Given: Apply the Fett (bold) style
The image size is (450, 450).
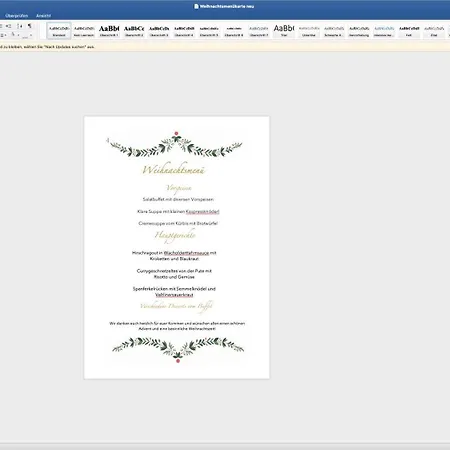Looking at the screenshot, I should coord(409,31).
